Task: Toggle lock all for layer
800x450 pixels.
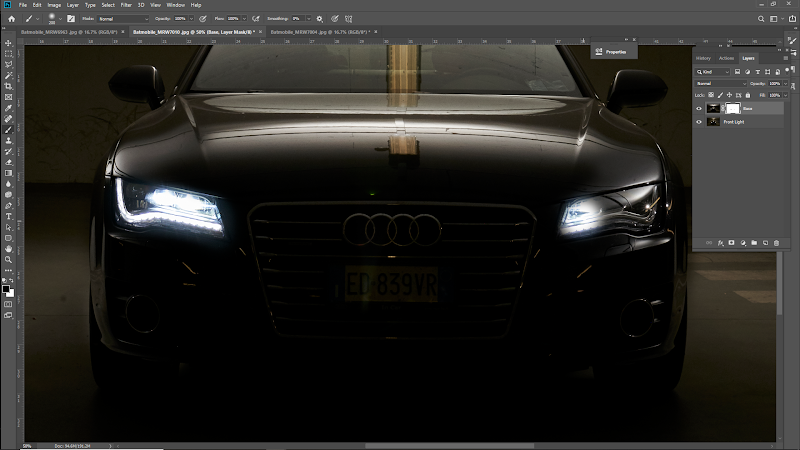Action: pos(748,95)
